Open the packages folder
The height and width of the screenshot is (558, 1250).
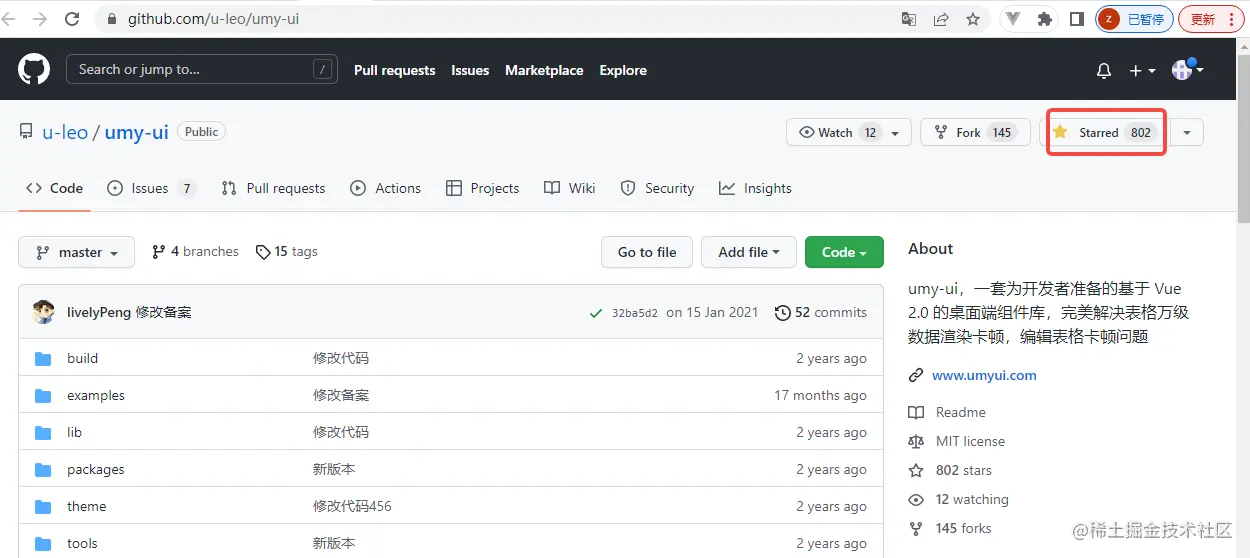pyautogui.click(x=96, y=469)
